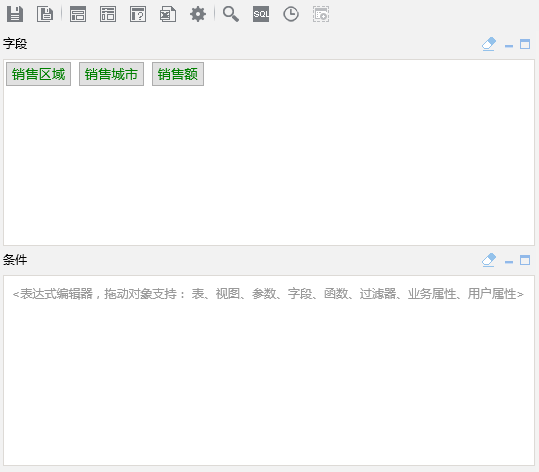Screen dimensions: 539x472
Task: Click the table question-mark icon
Action: click(x=138, y=14)
